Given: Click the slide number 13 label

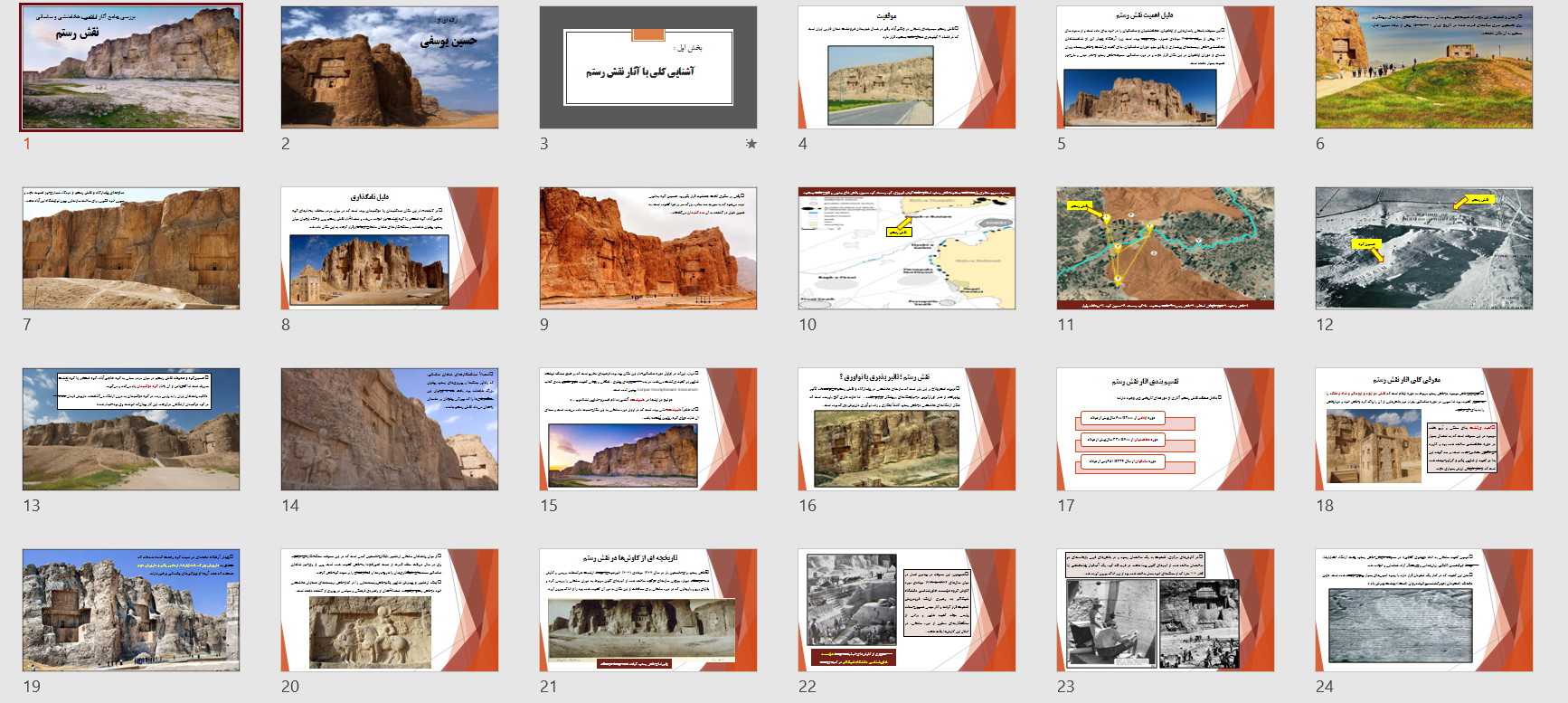Looking at the screenshot, I should [x=32, y=506].
